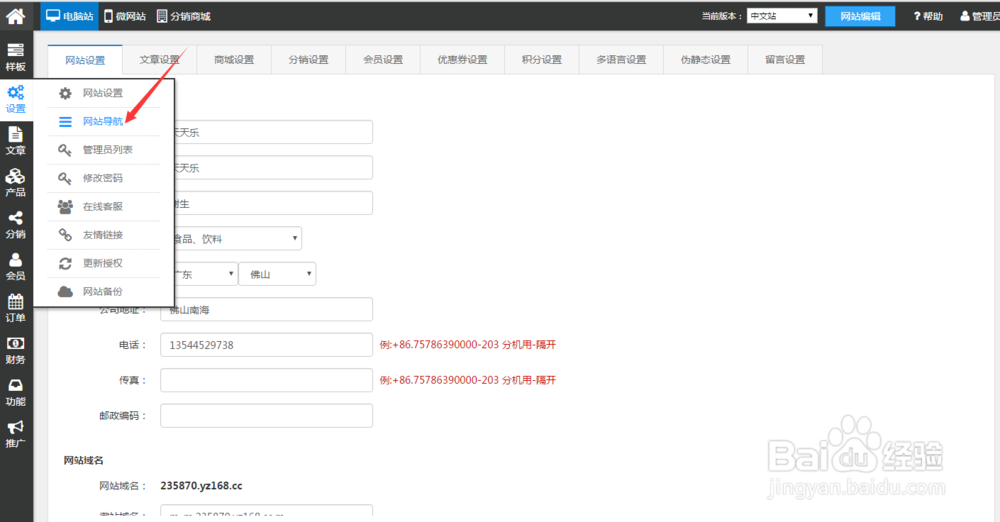Image resolution: width=1000 pixels, height=522 pixels.
Task: Open the 积分设置 tab
Action: point(541,59)
